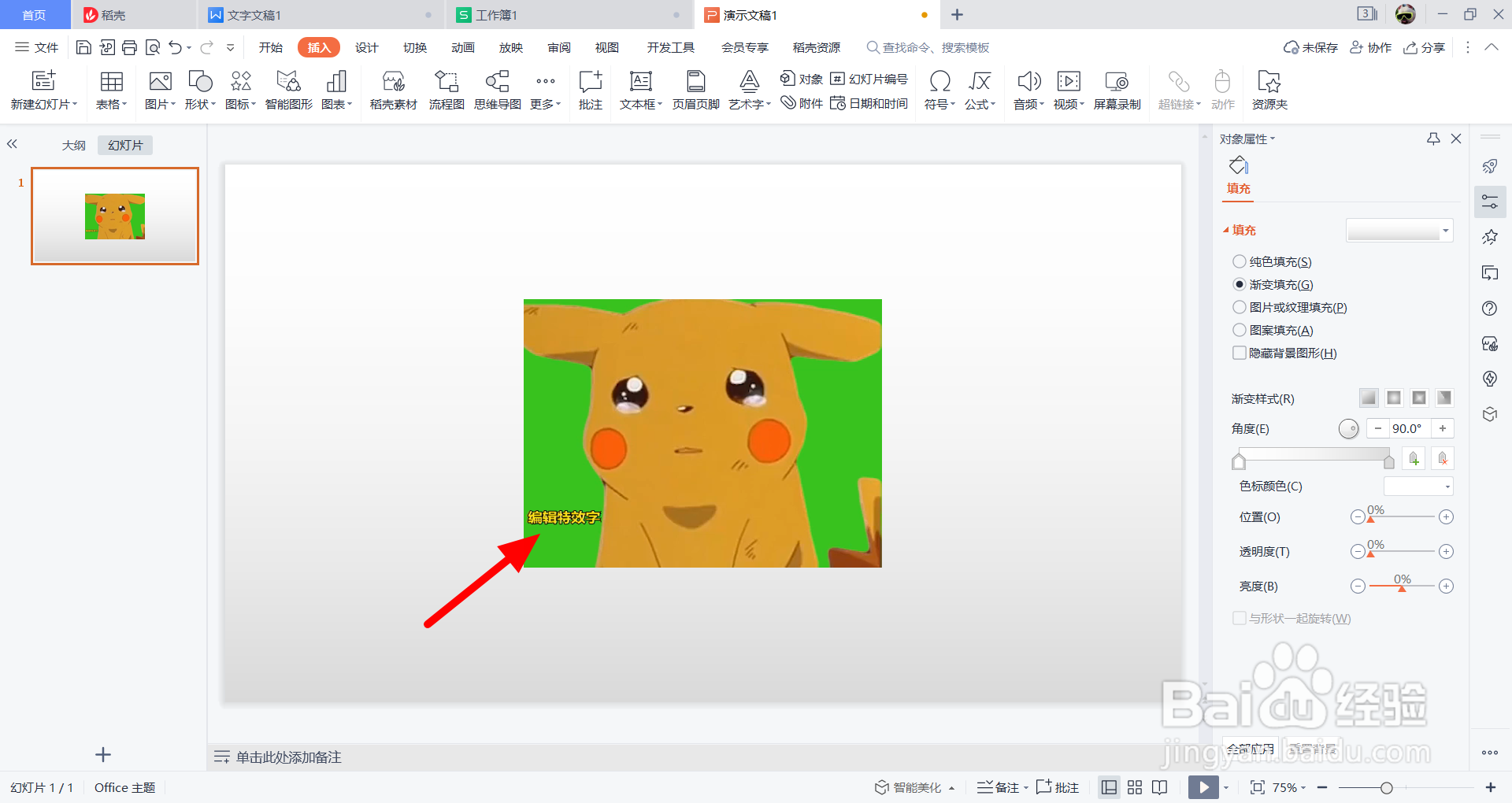
Task: Open the 表格 table insert tool
Action: click(x=112, y=90)
